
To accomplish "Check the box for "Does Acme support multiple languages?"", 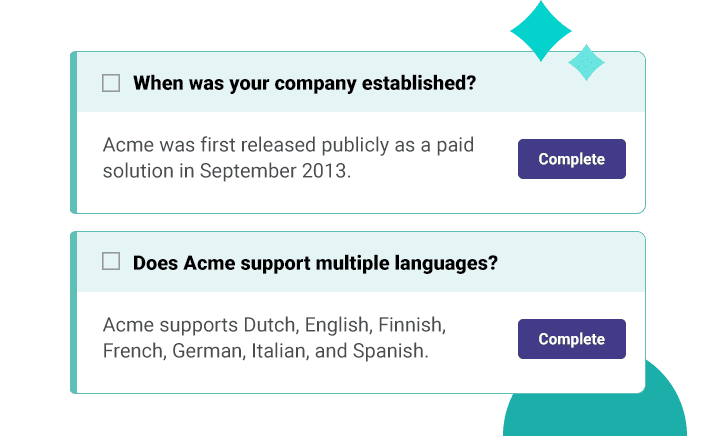I will click(x=111, y=262).
